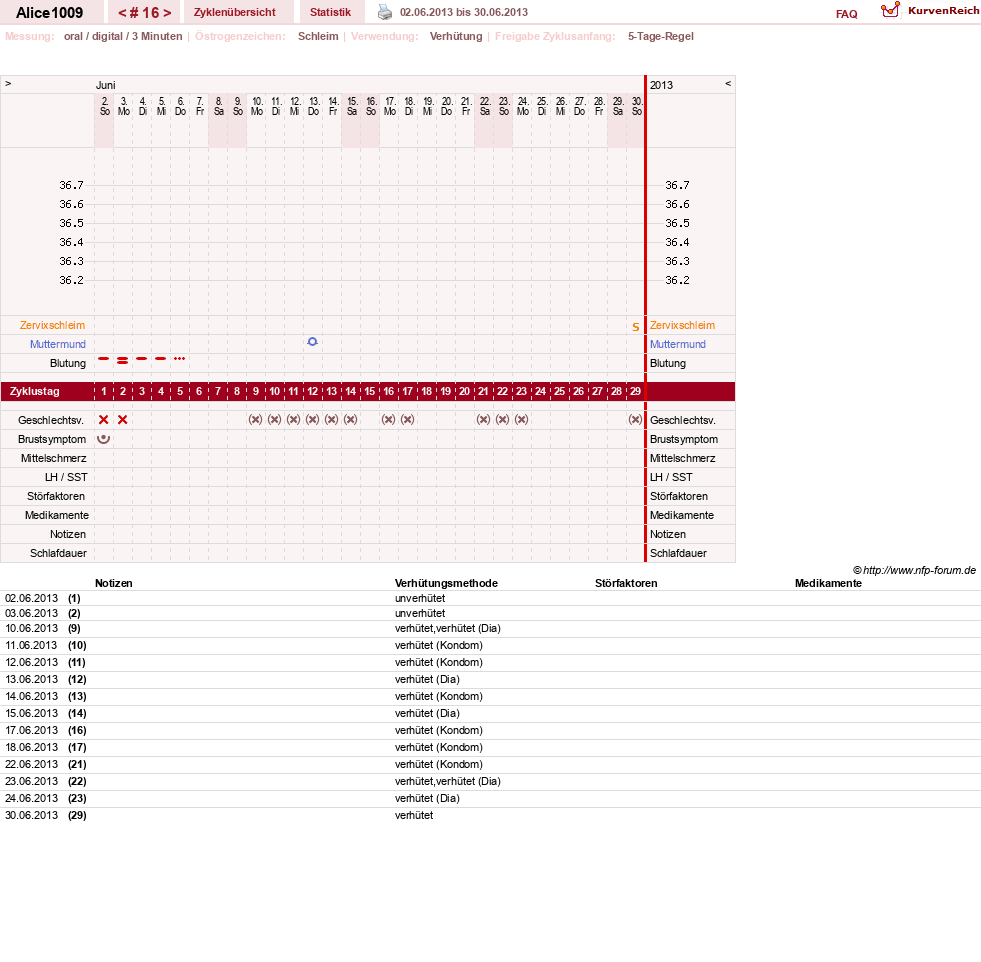The width and height of the screenshot is (981, 962).
Task: Click 'verhütet (Kondom)' for 17.06.2013
Action: [x=439, y=731]
